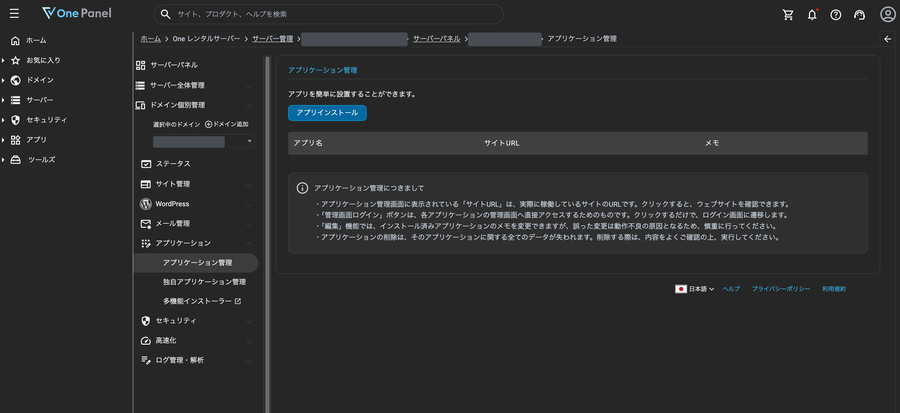Collapse ドメイン個別管理 chevron

pyautogui.click(x=249, y=106)
